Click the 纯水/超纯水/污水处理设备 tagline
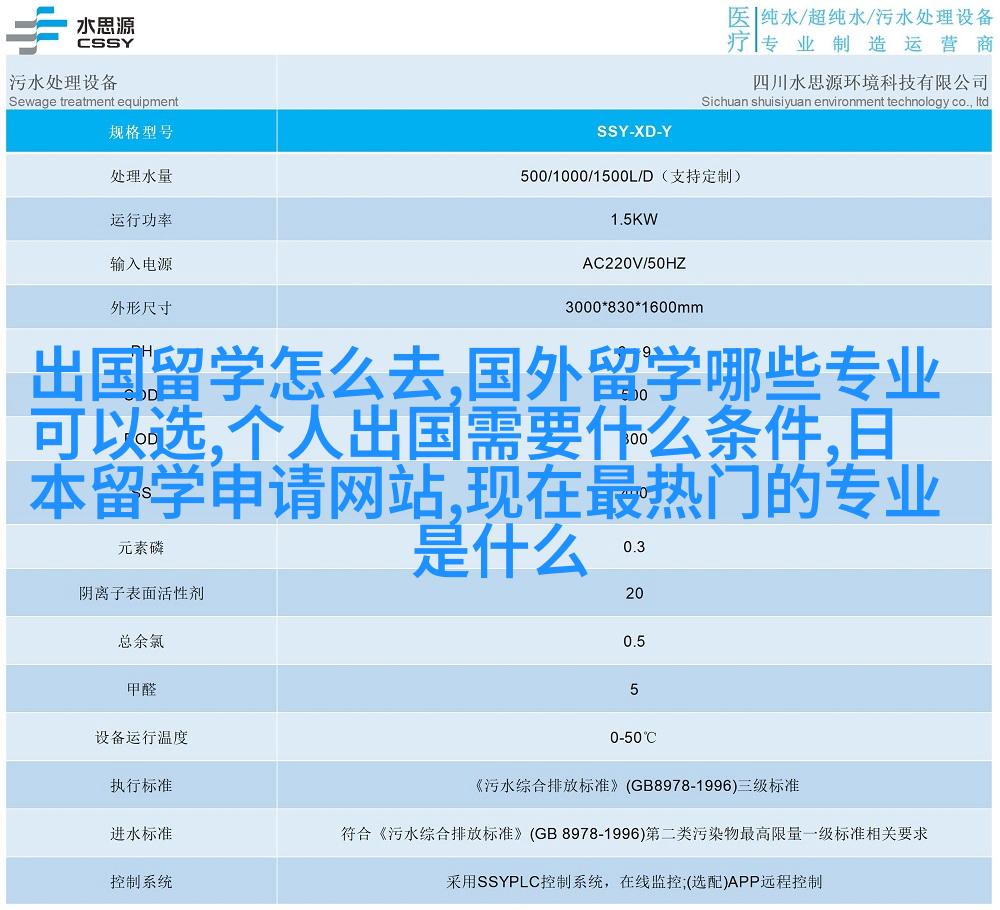 pos(877,17)
